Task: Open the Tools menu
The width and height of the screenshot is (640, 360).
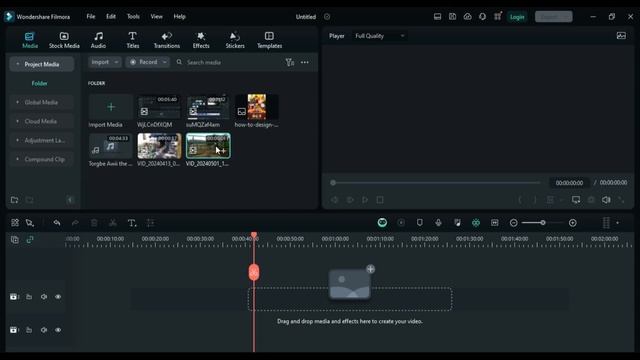Action: pyautogui.click(x=133, y=17)
